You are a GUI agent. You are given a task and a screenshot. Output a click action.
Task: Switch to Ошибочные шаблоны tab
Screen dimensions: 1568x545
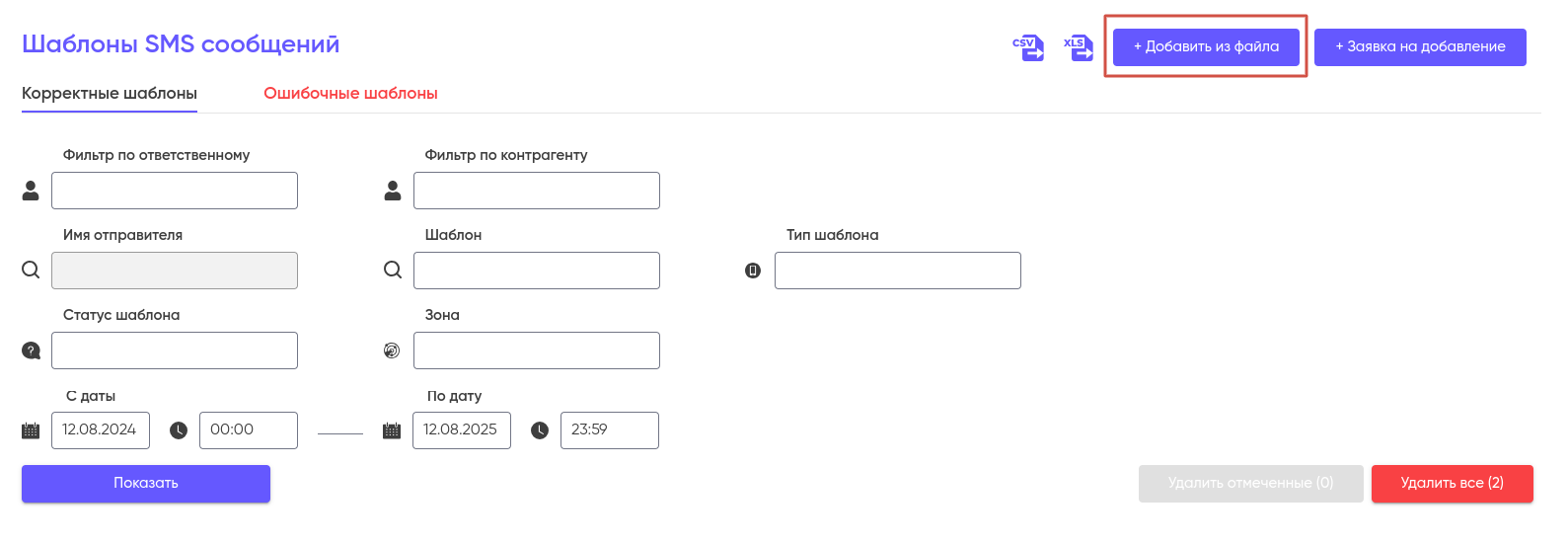pos(350,94)
